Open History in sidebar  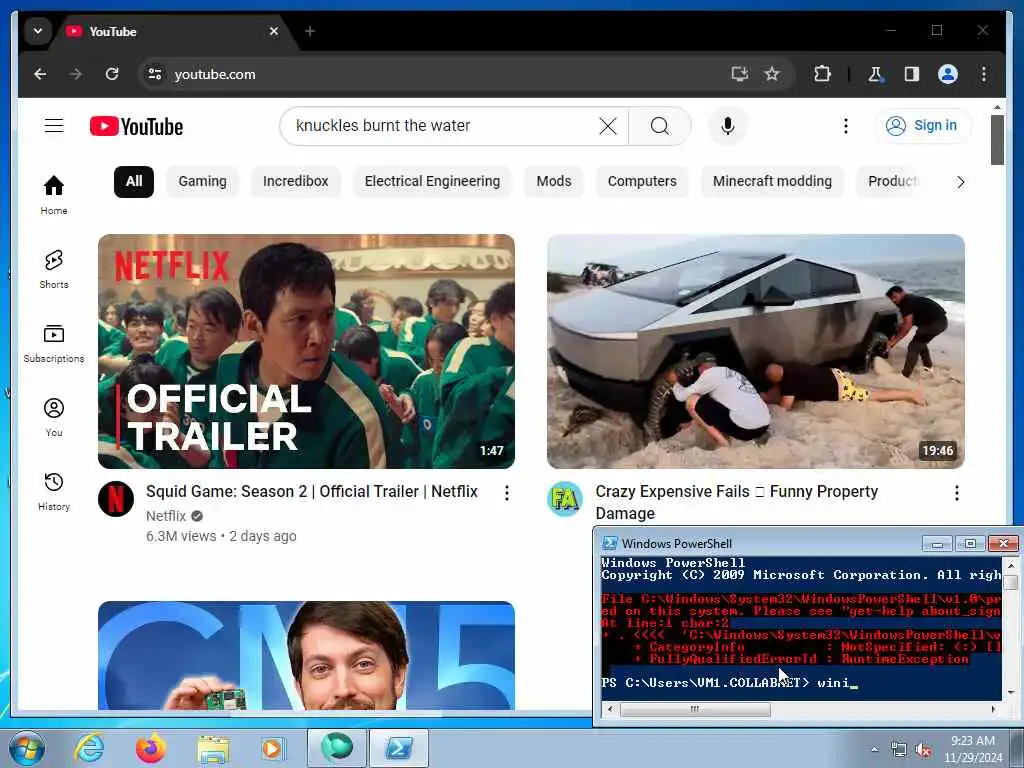[54, 491]
